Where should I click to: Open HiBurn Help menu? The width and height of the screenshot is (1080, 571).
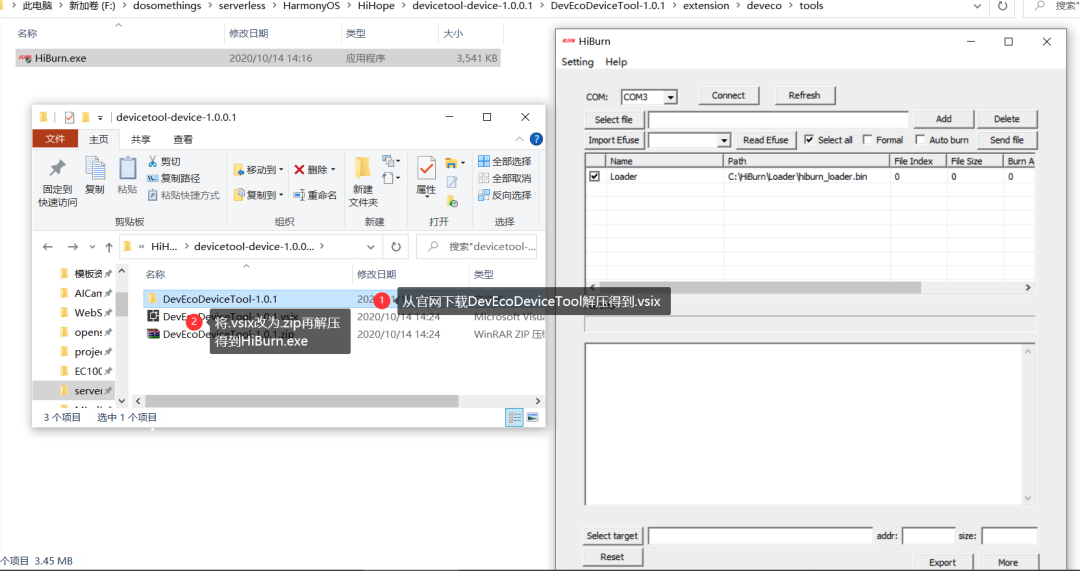(616, 62)
